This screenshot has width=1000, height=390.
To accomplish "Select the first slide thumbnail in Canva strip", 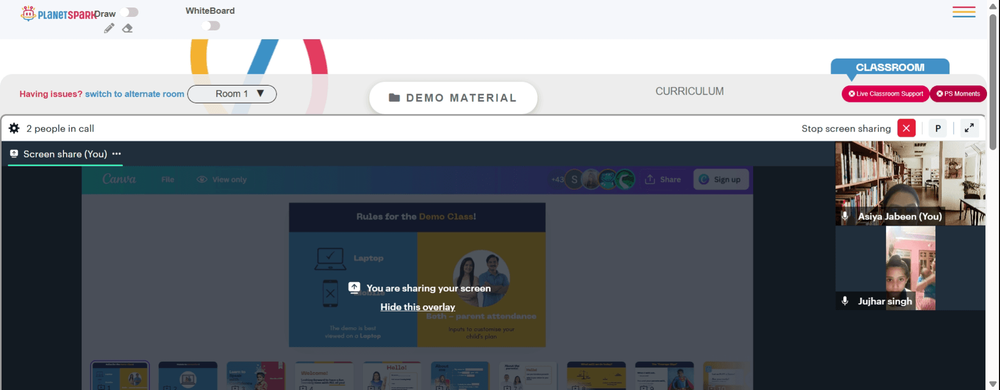I will [x=120, y=375].
